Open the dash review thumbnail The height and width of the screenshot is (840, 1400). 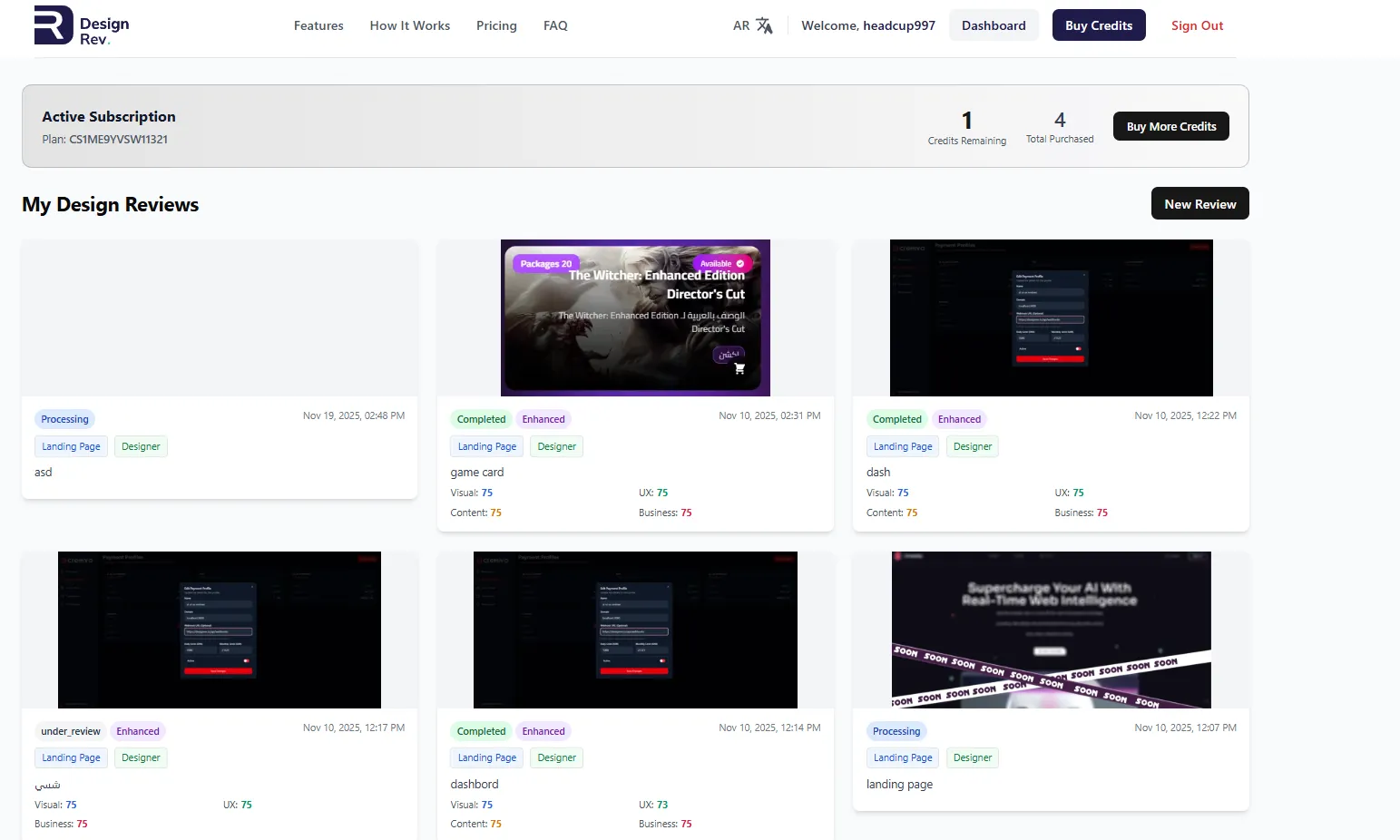pos(1051,317)
